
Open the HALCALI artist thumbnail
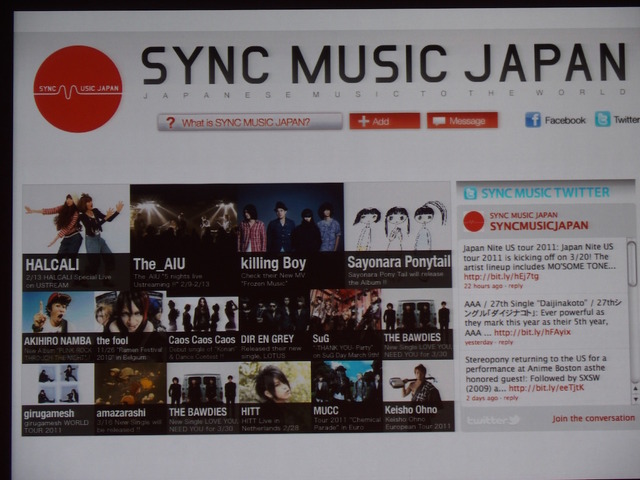(75, 237)
